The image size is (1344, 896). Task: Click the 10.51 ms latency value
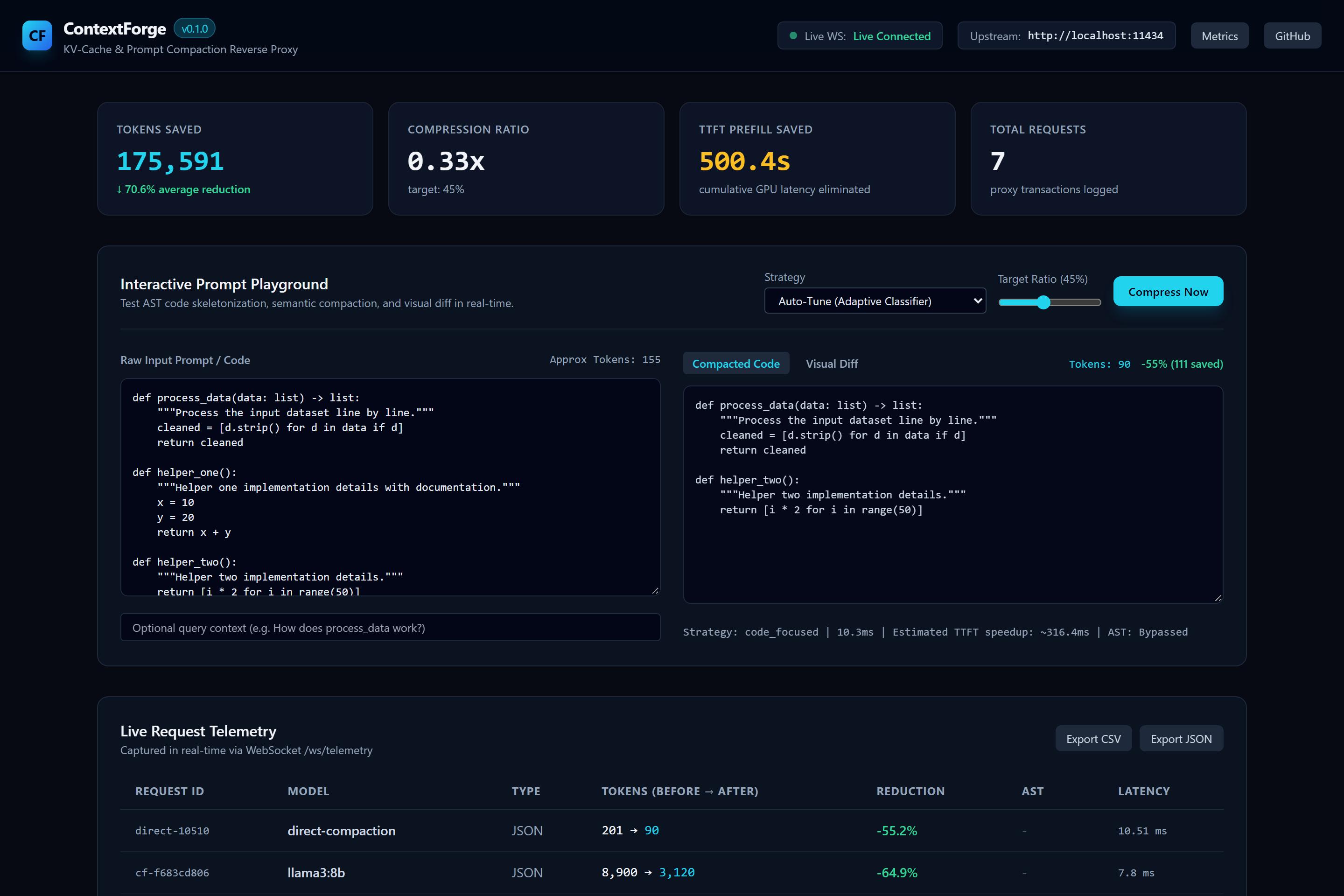coord(1142,830)
